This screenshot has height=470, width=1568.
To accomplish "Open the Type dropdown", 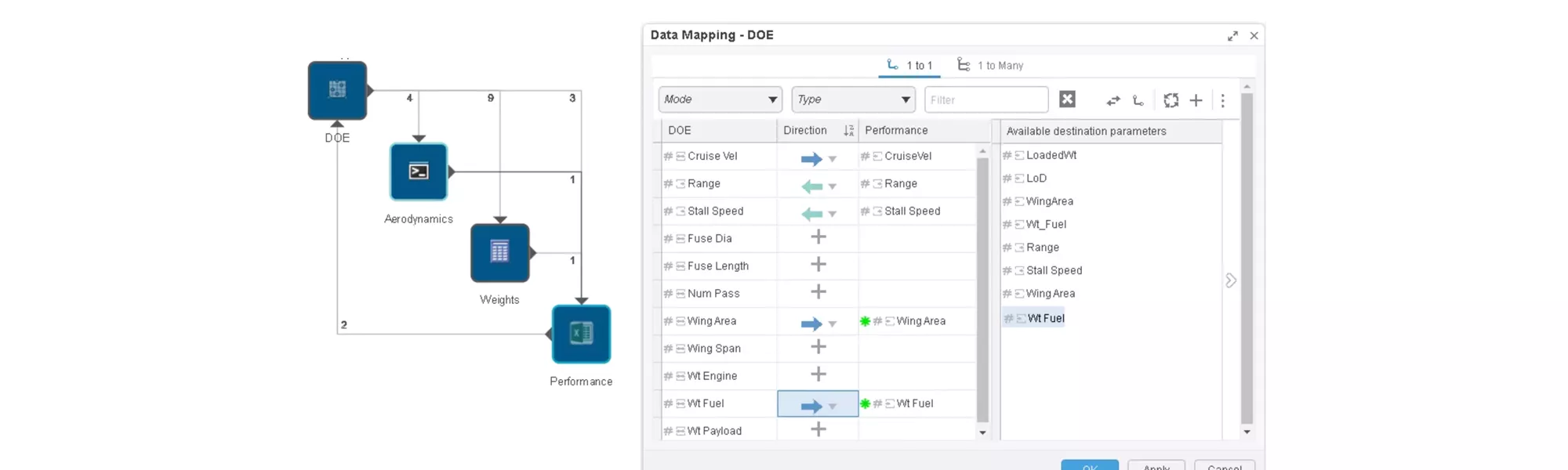I will (x=854, y=99).
